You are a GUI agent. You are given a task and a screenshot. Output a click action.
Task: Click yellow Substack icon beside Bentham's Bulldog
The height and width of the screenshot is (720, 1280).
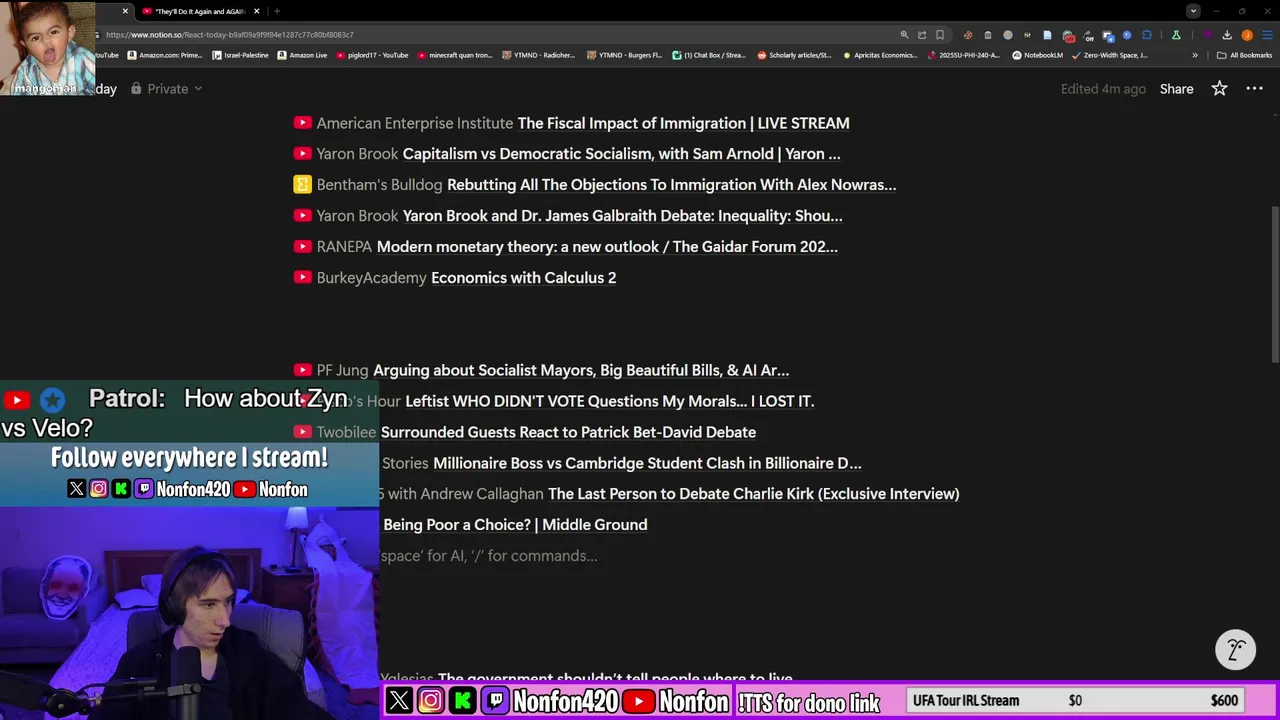[302, 184]
